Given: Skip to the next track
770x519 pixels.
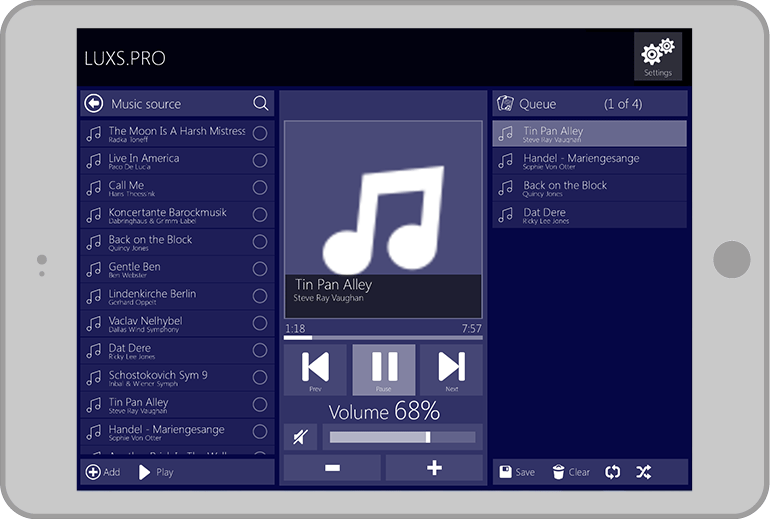Looking at the screenshot, I should [x=451, y=369].
